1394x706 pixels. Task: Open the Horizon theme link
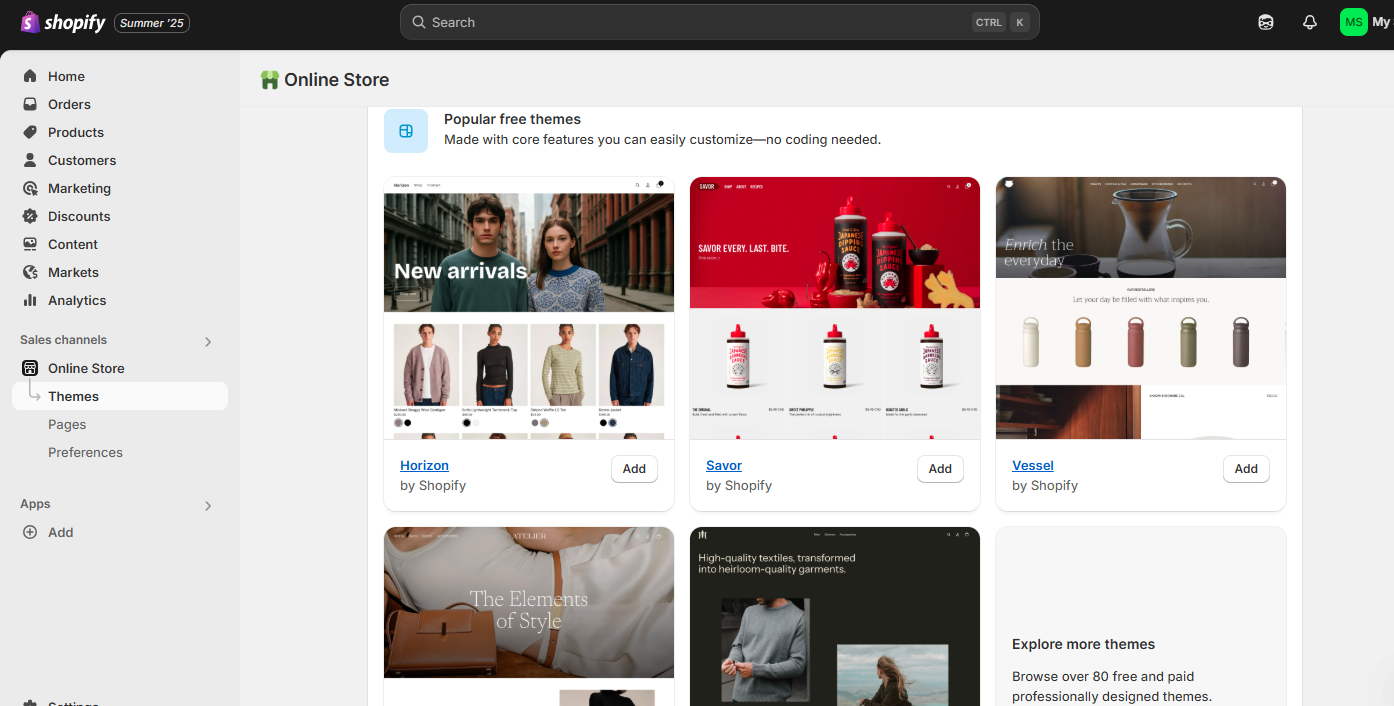[x=424, y=465]
